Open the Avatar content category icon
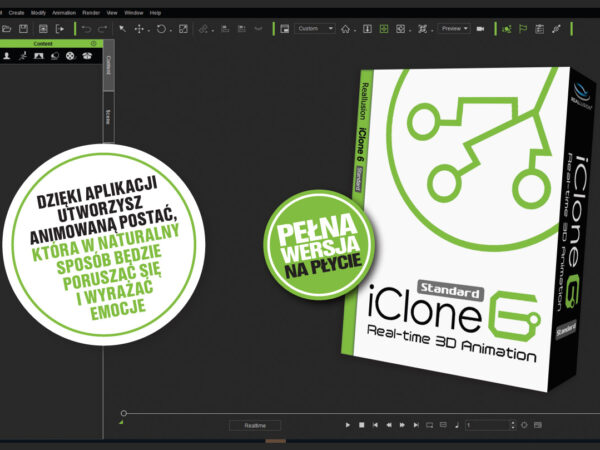 tap(7, 57)
